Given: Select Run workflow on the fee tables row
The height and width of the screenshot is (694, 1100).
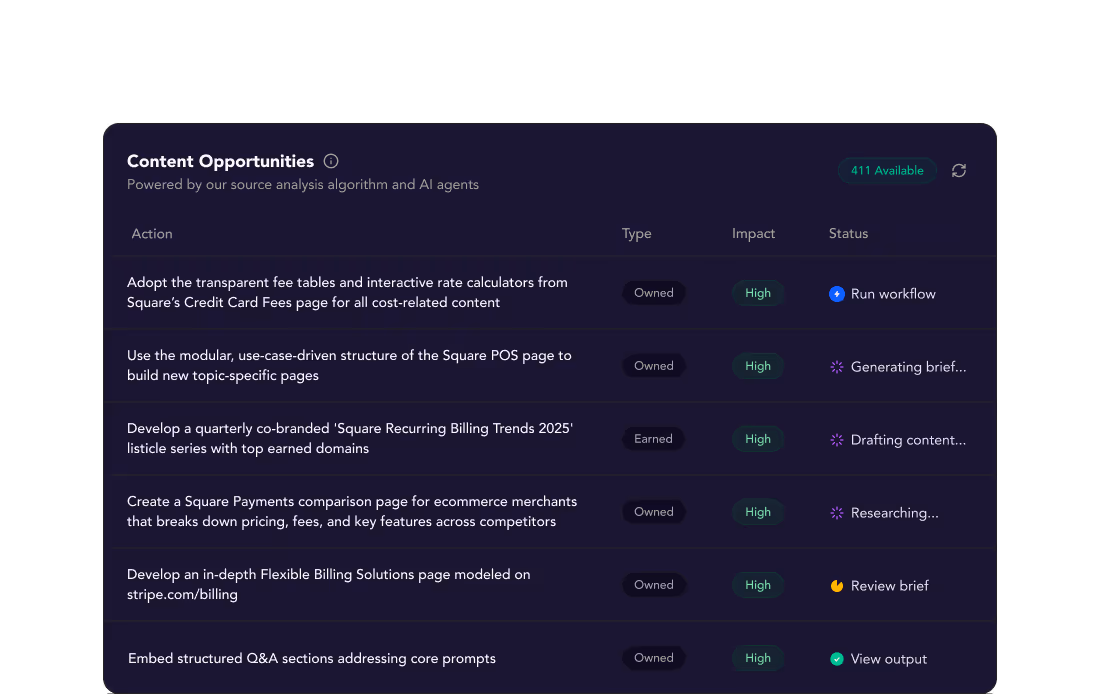Looking at the screenshot, I should [893, 293].
